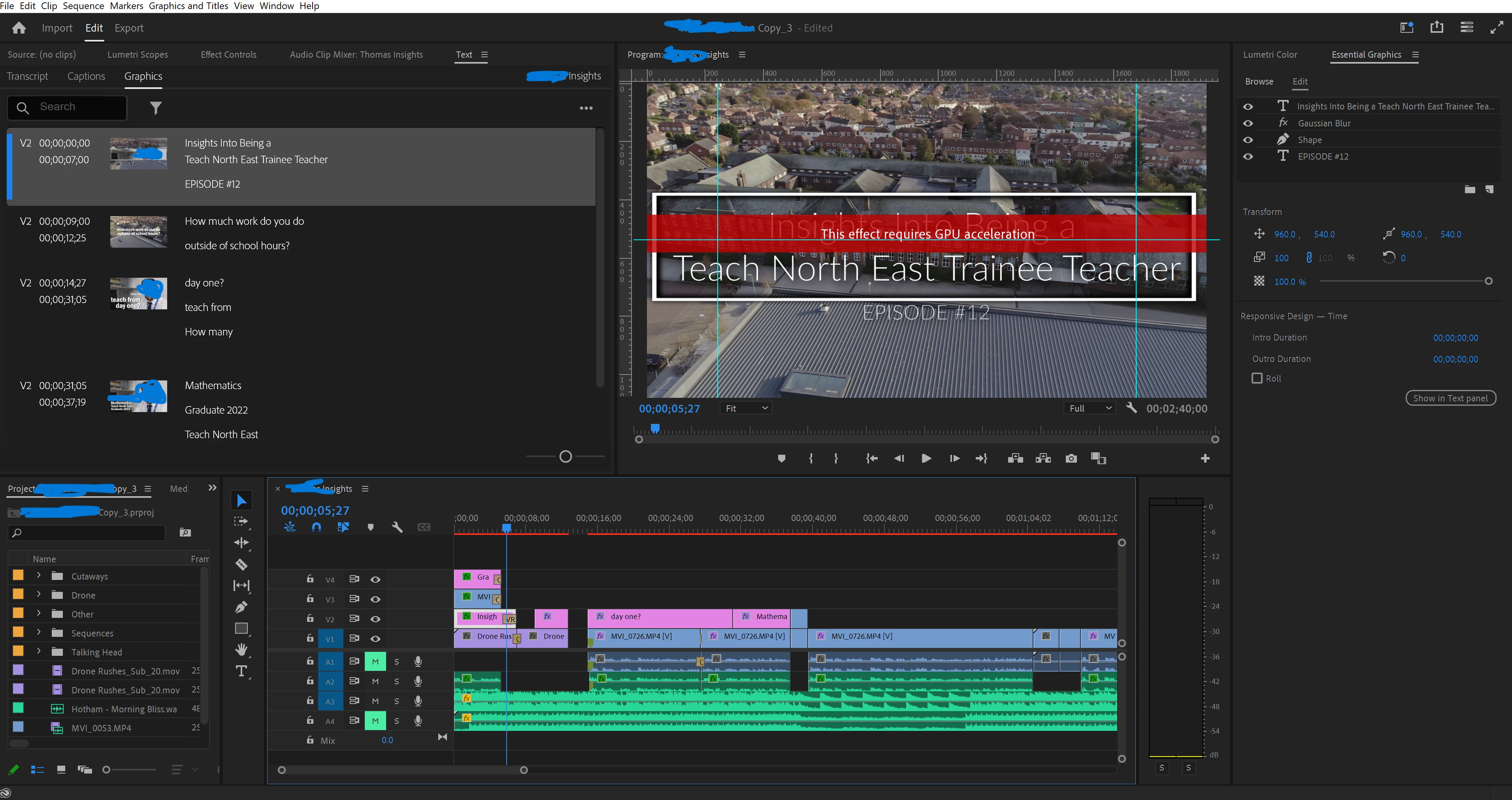Screen dimensions: 1512x800
Task: Toggle Snap magnet icon in timeline
Action: pyautogui.click(x=317, y=527)
